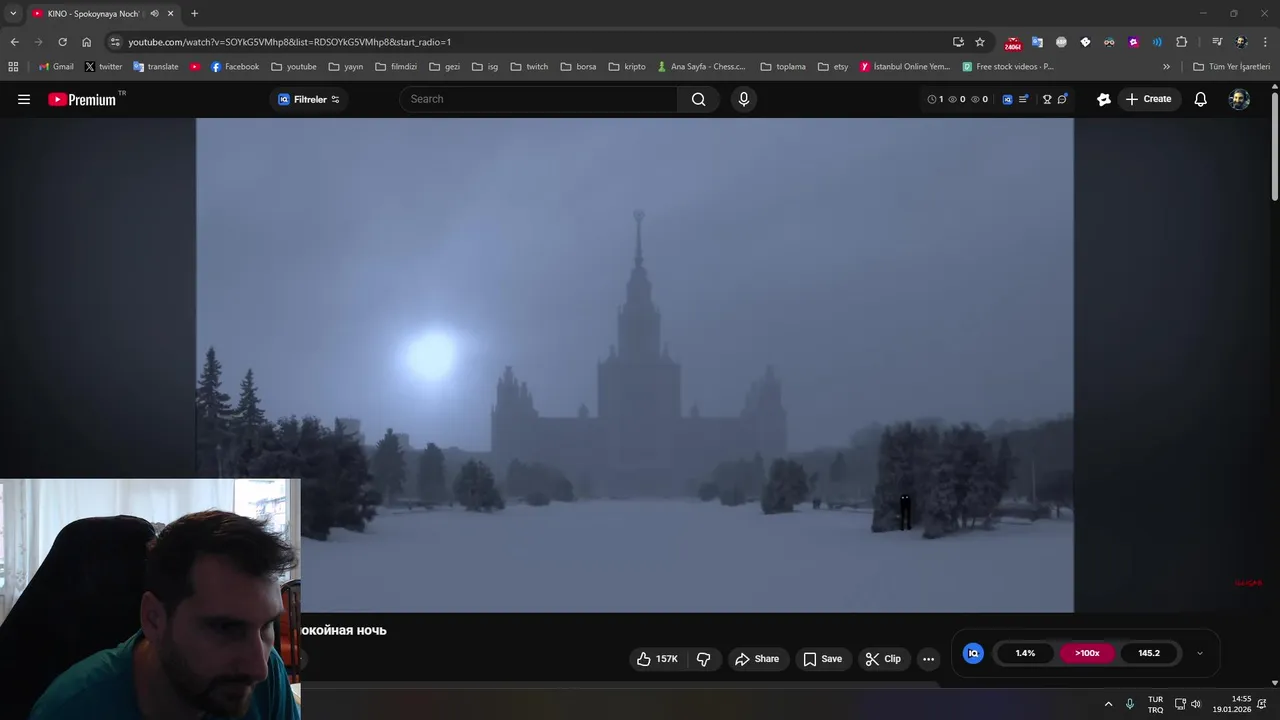Open the Extensions puzzle icon
This screenshot has height=720, width=1280.
click(x=1181, y=42)
